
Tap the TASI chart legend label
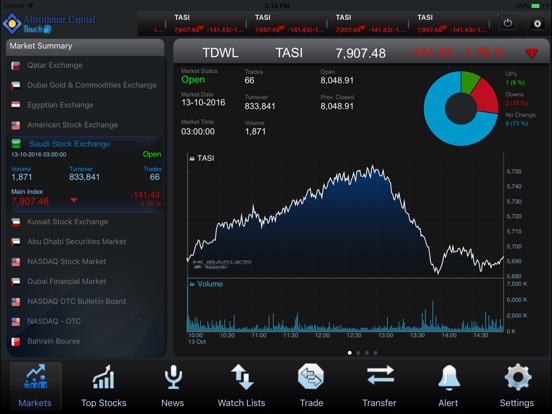point(202,158)
